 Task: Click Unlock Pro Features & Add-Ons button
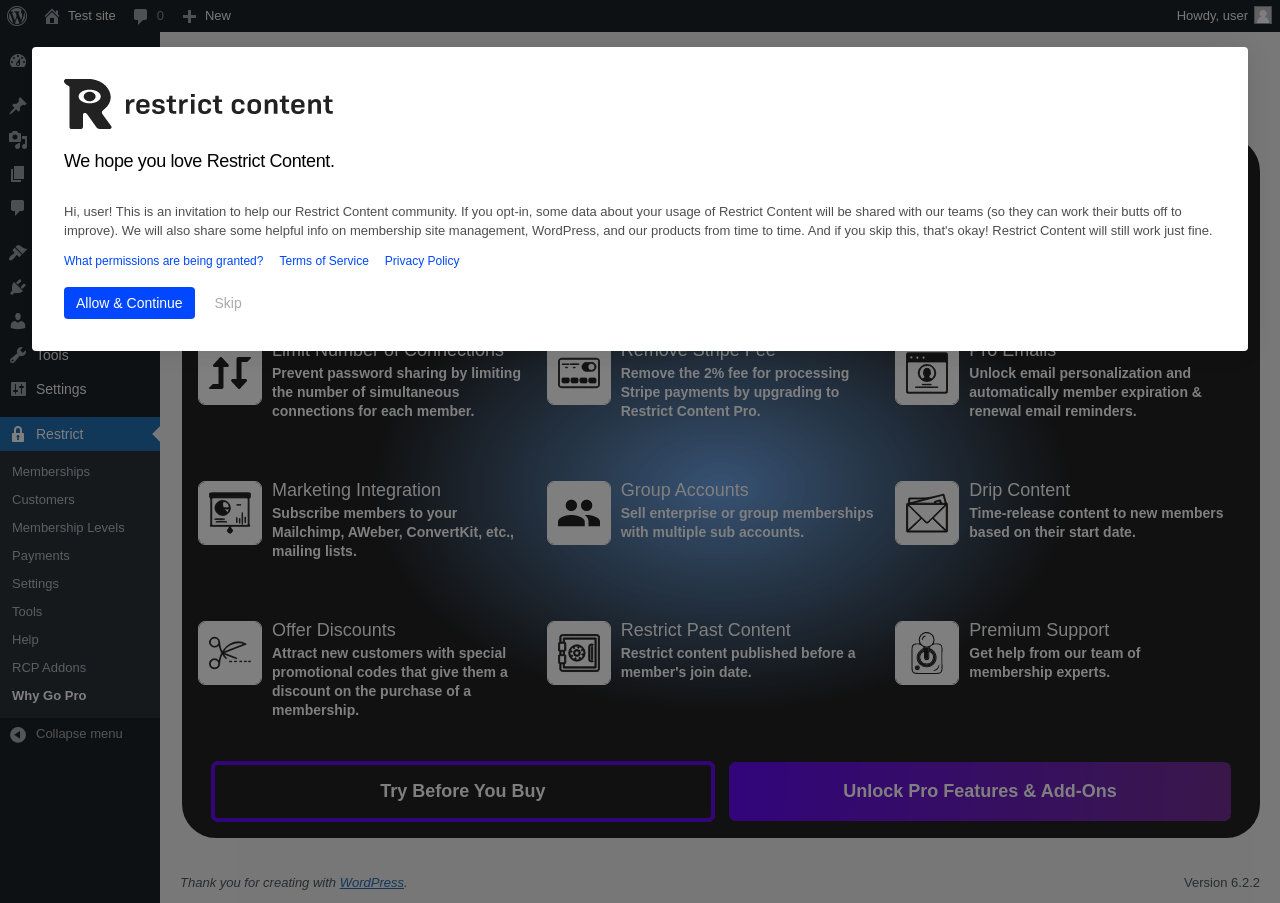pyautogui.click(x=980, y=791)
